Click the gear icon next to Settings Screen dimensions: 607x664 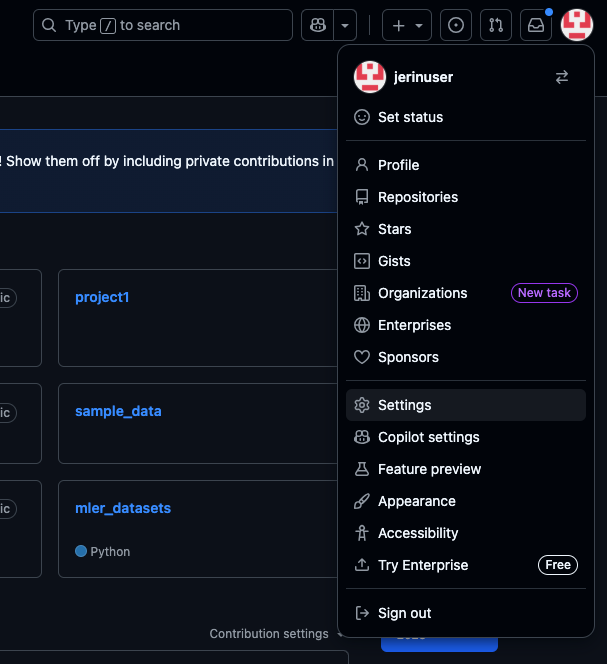[x=362, y=405]
